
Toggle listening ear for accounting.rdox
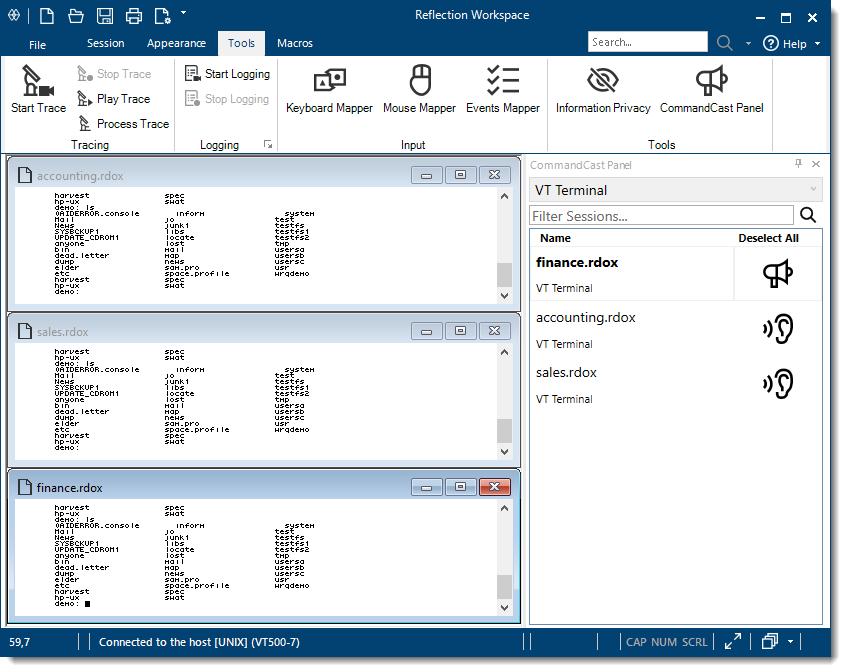coord(777,329)
